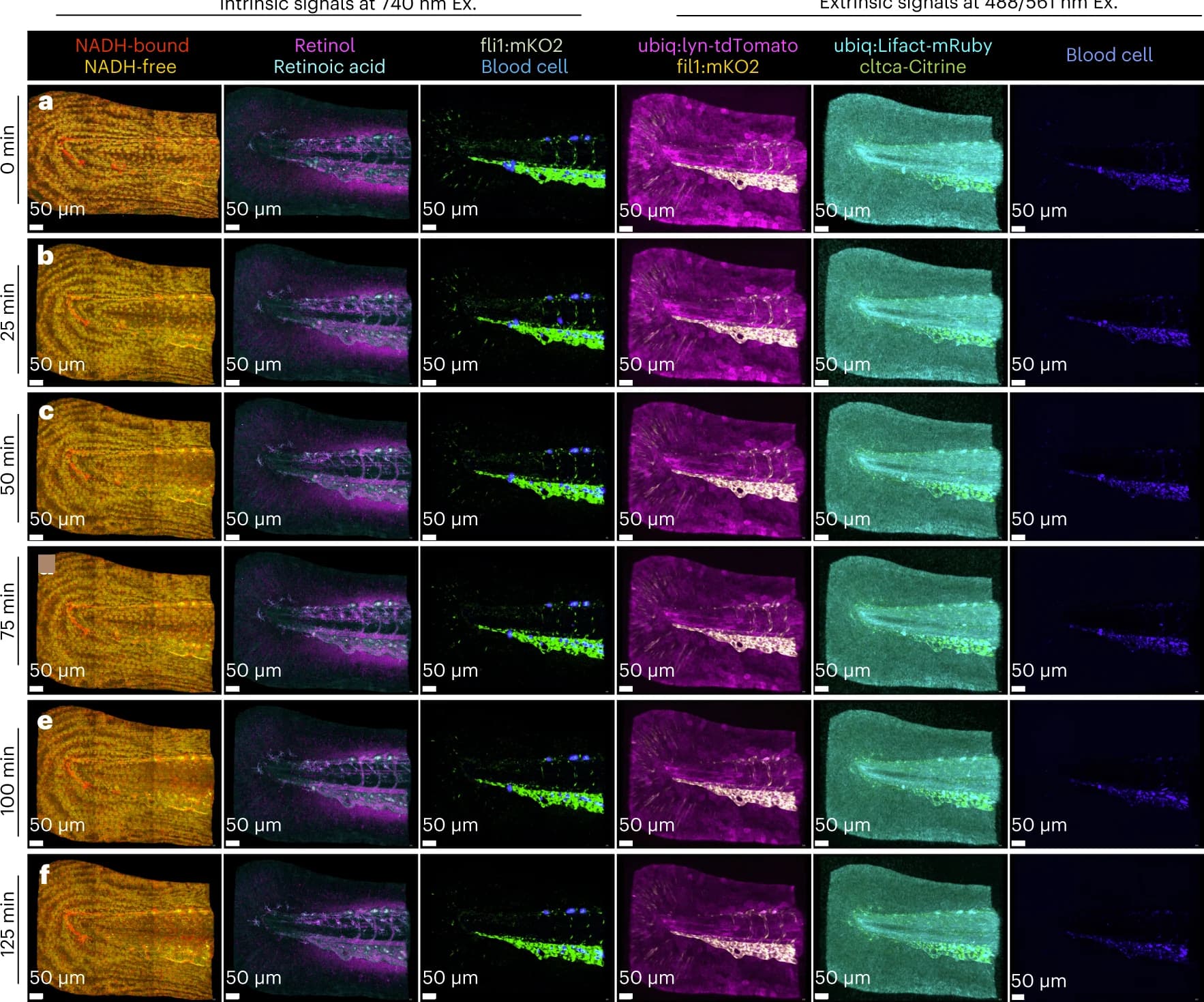Click panel letter 'f'
The image size is (1204, 1002).
(44, 874)
